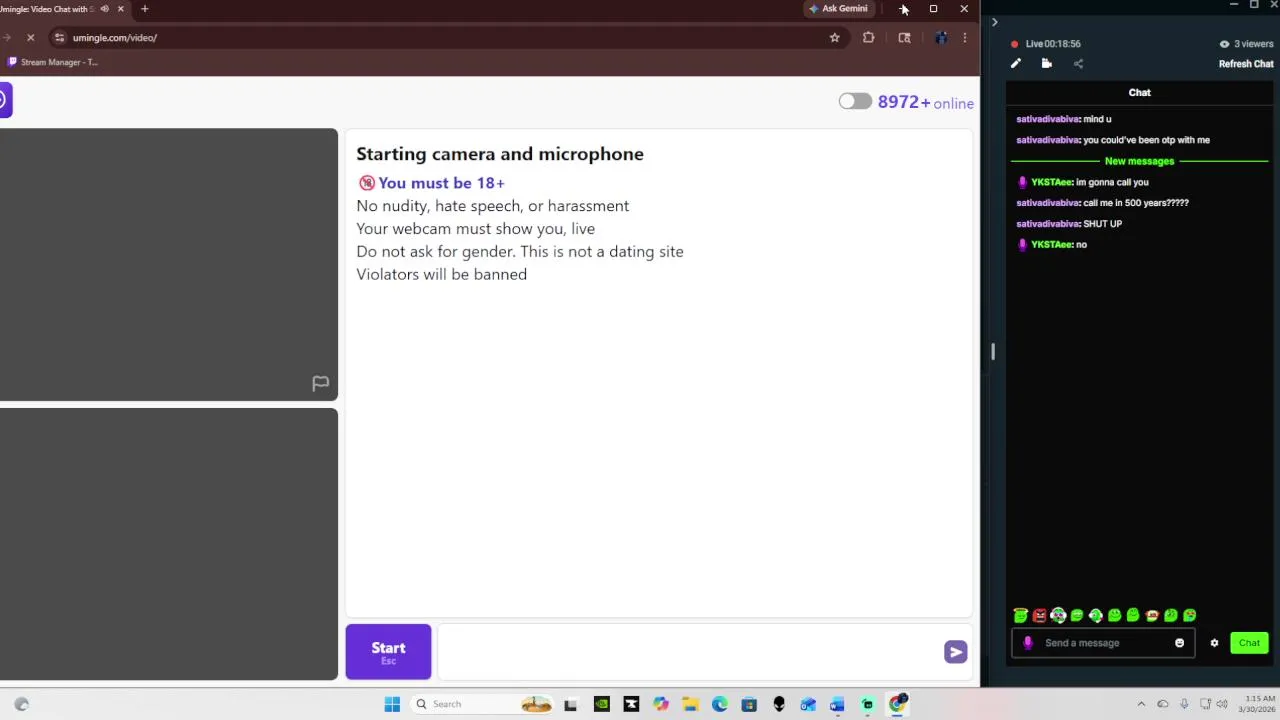Screen dimensions: 1280x720
Task: Open Chrome three-dot menu
Action: pyautogui.click(x=964, y=38)
